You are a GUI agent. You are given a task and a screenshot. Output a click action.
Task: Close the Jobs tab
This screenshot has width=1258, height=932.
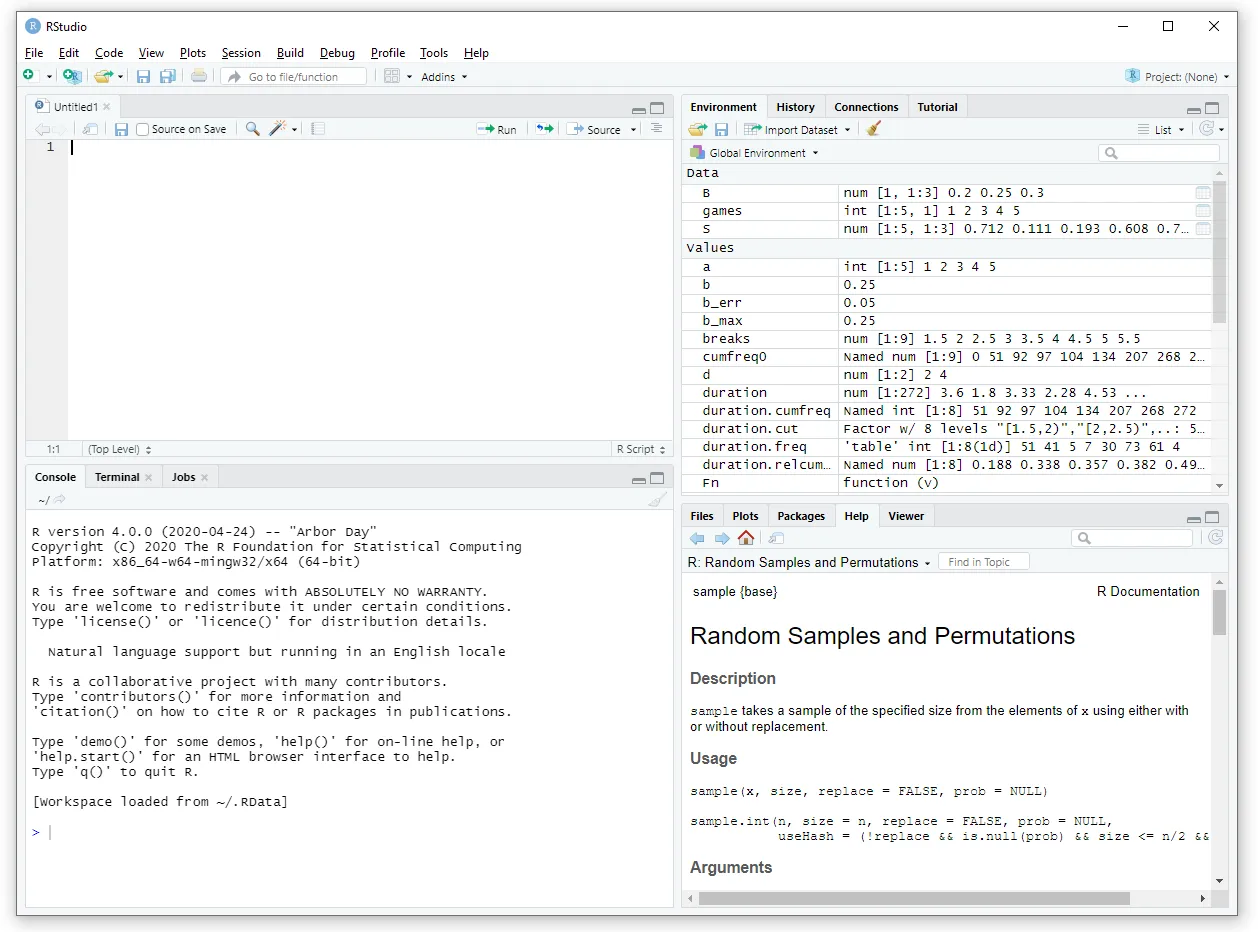[205, 477]
